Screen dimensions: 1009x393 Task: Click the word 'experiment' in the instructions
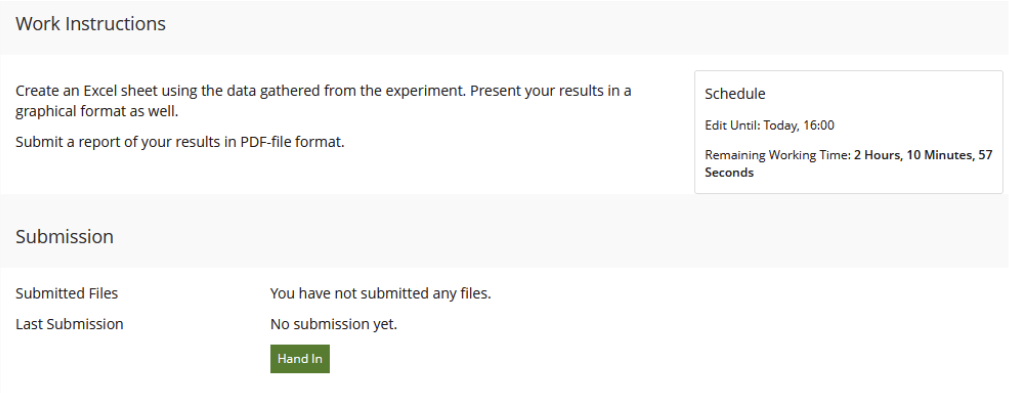click(424, 91)
